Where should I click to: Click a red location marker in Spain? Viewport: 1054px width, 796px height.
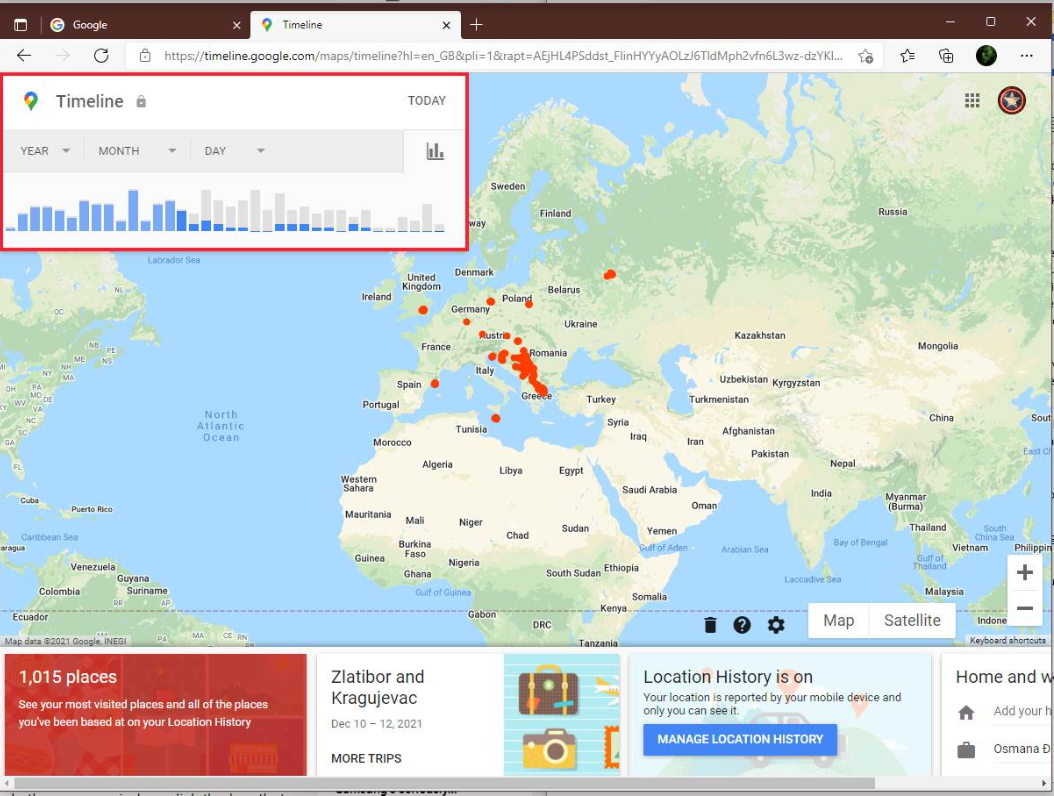coord(434,383)
